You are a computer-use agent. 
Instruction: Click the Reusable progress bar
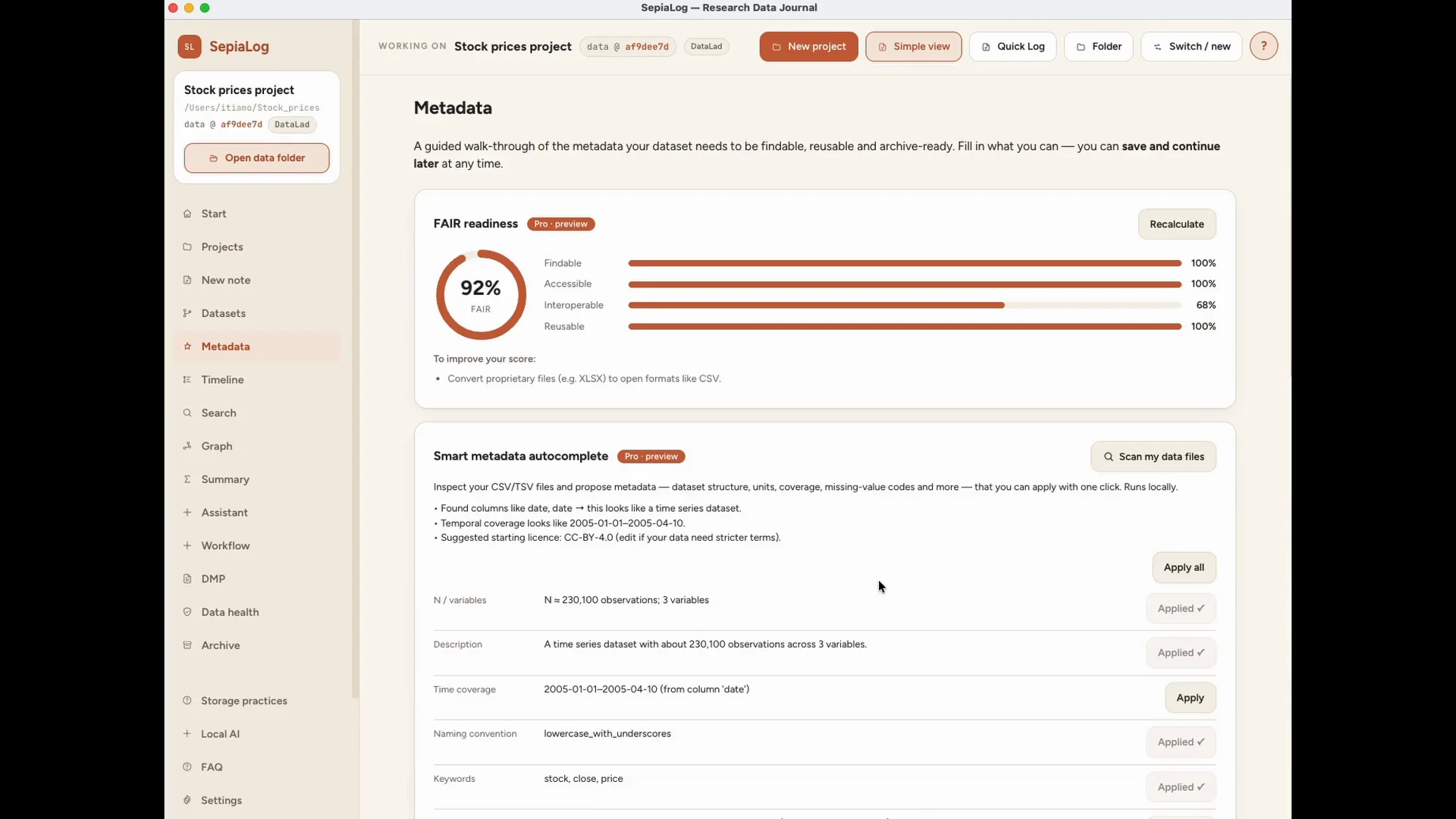pyautogui.click(x=905, y=327)
